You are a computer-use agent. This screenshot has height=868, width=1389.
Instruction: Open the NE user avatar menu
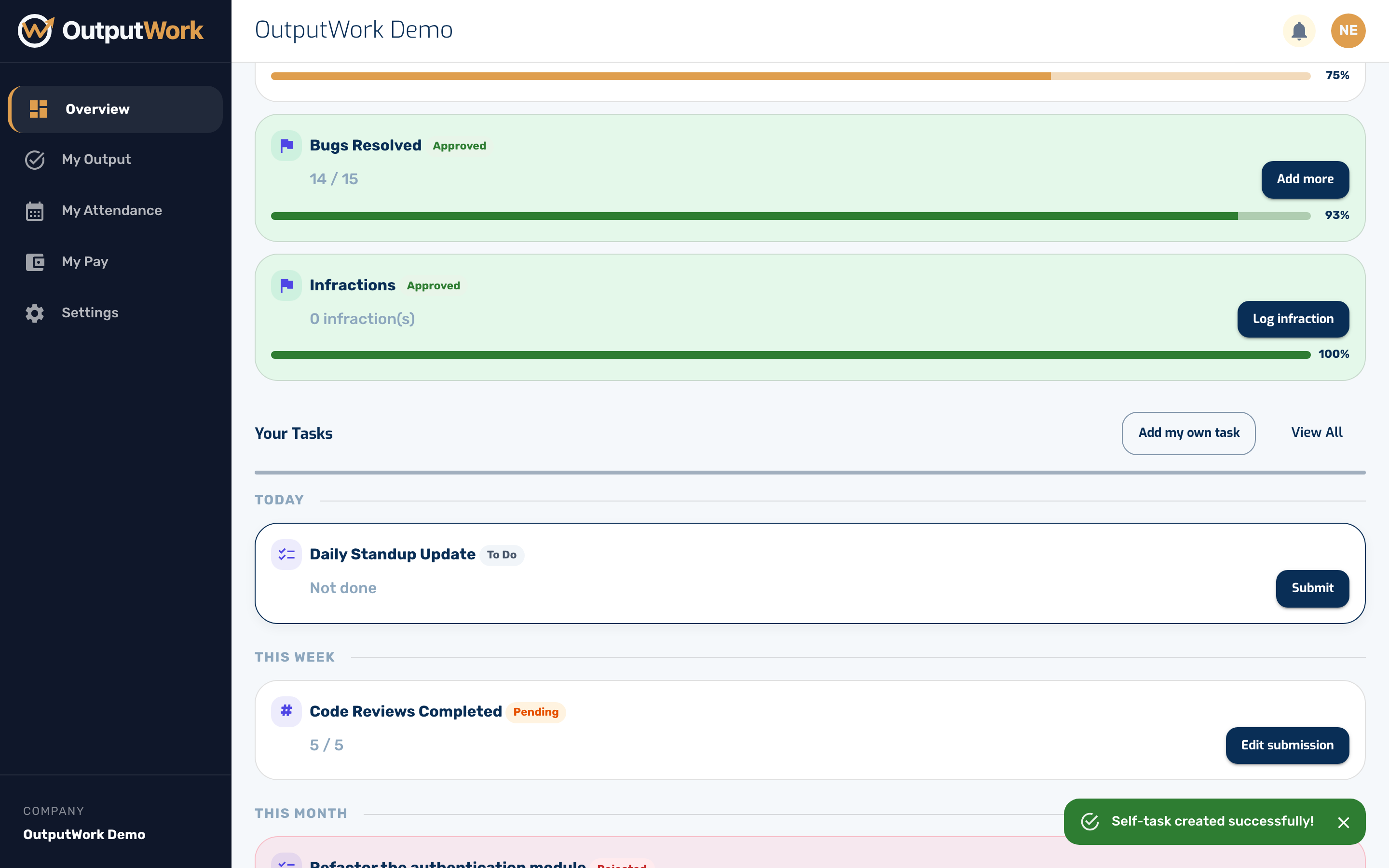[x=1348, y=30]
